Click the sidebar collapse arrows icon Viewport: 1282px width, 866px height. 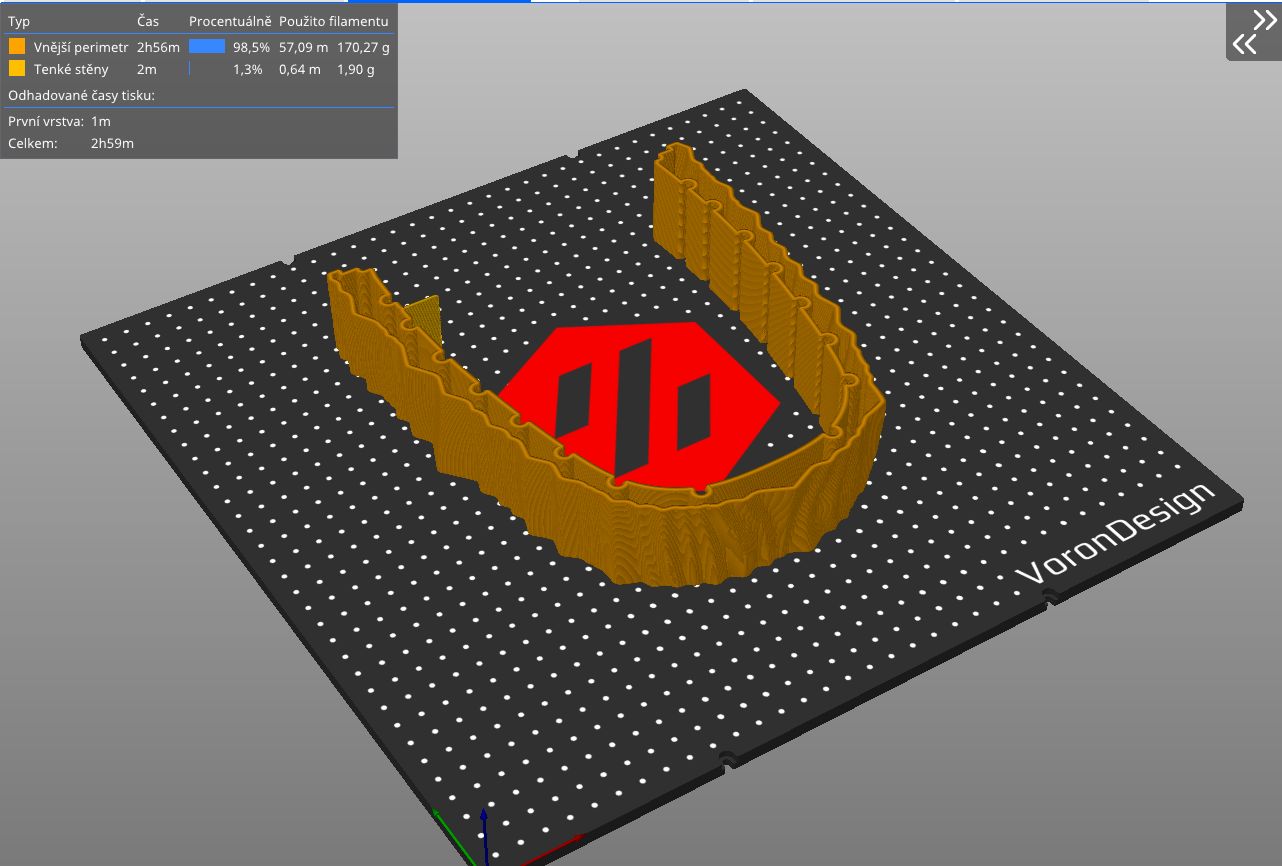[x=1253, y=32]
